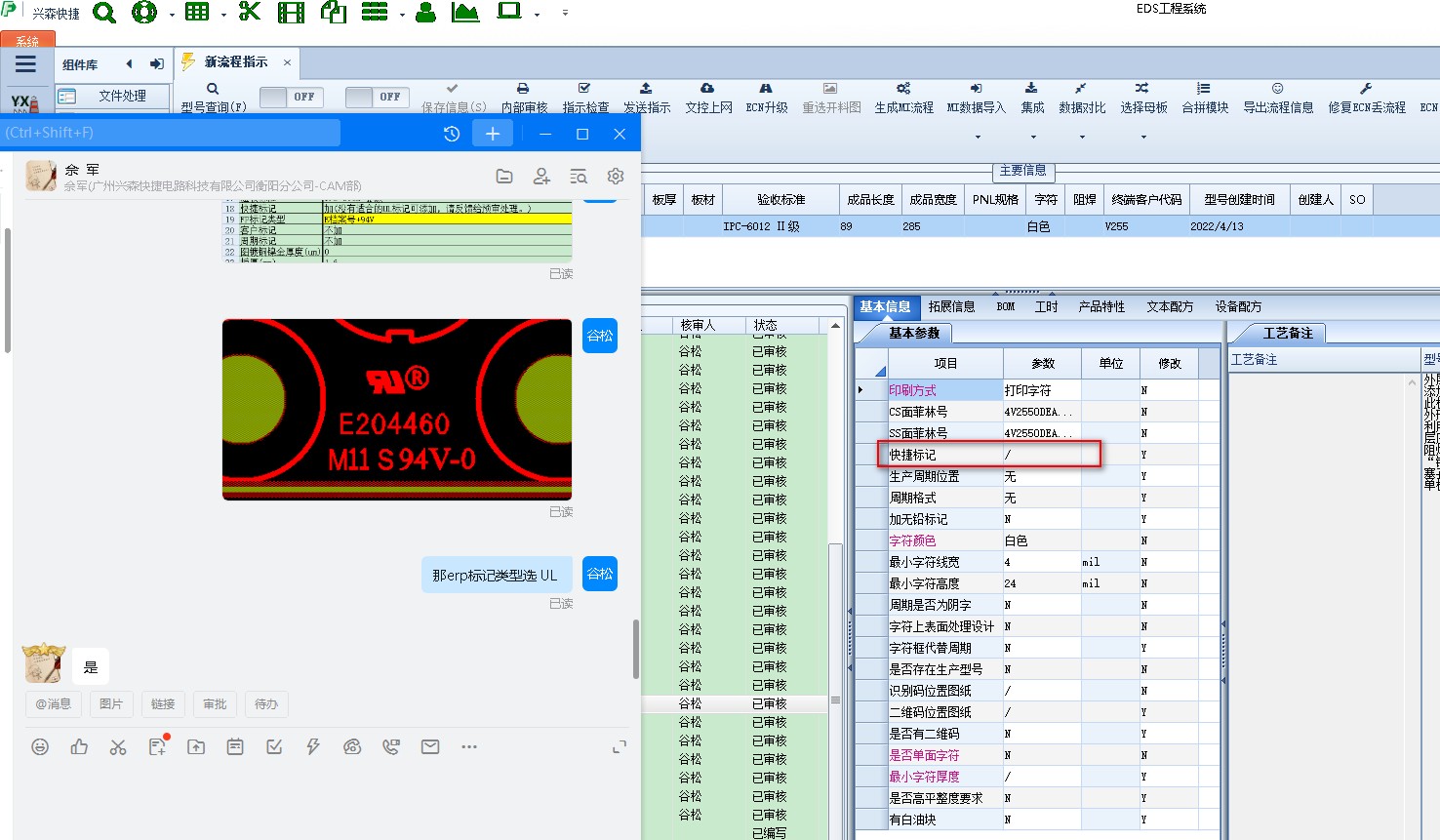This screenshot has height=840, width=1440.
Task: Expand dropdown arrow beside lifebuoy icon
Action: pos(172,15)
